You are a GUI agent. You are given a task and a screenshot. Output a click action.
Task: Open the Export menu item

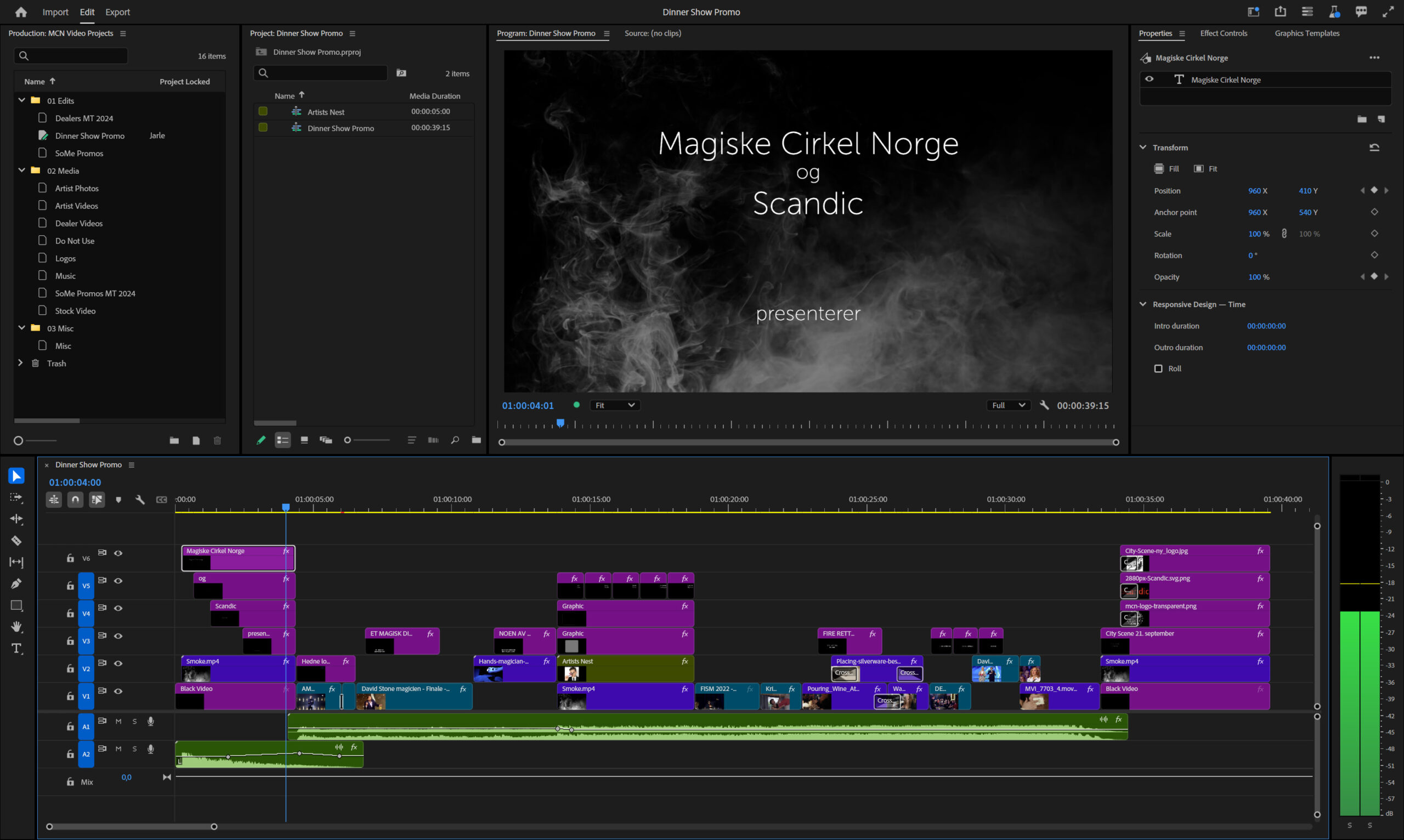117,12
